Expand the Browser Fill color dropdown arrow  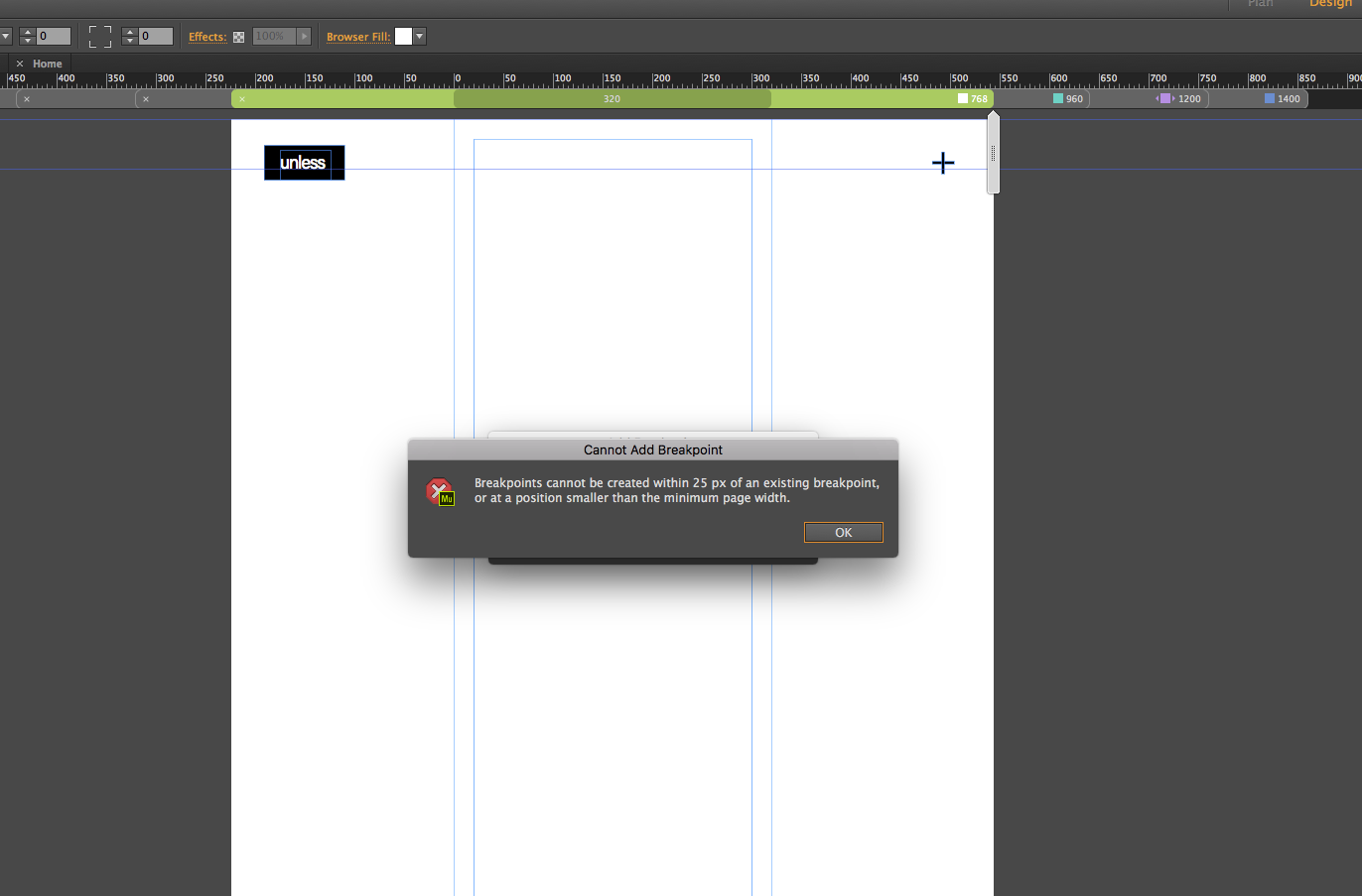[420, 37]
